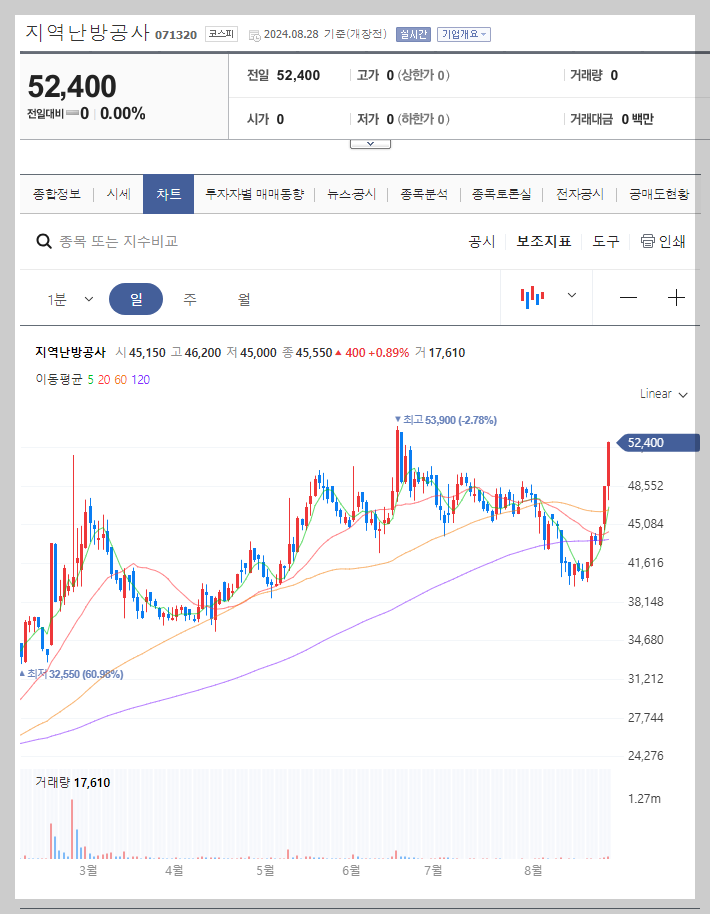Toggle the weekly (주) chart view

click(190, 298)
